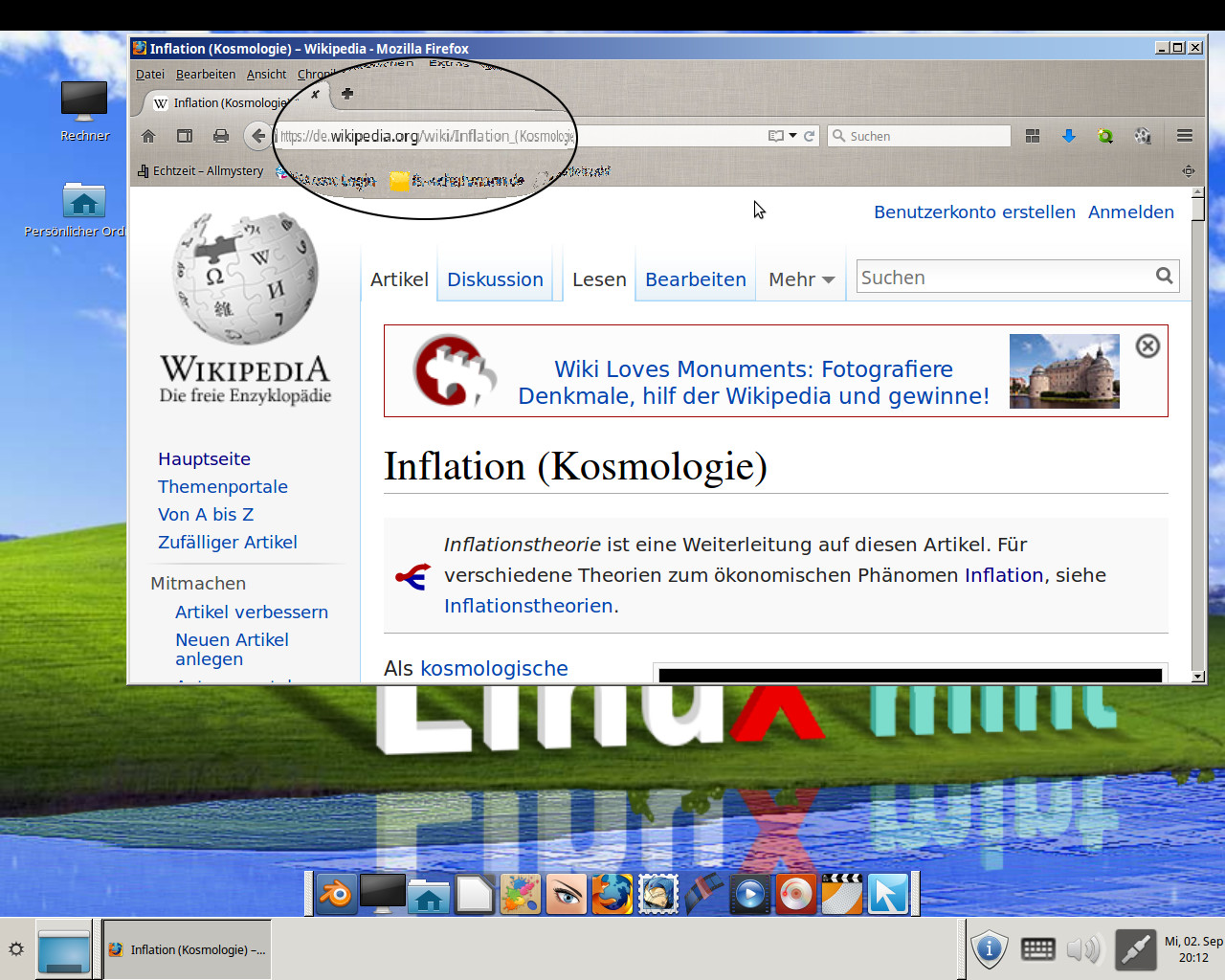The image size is (1225, 980).
Task: Click the security shield tray icon
Action: tap(989, 949)
